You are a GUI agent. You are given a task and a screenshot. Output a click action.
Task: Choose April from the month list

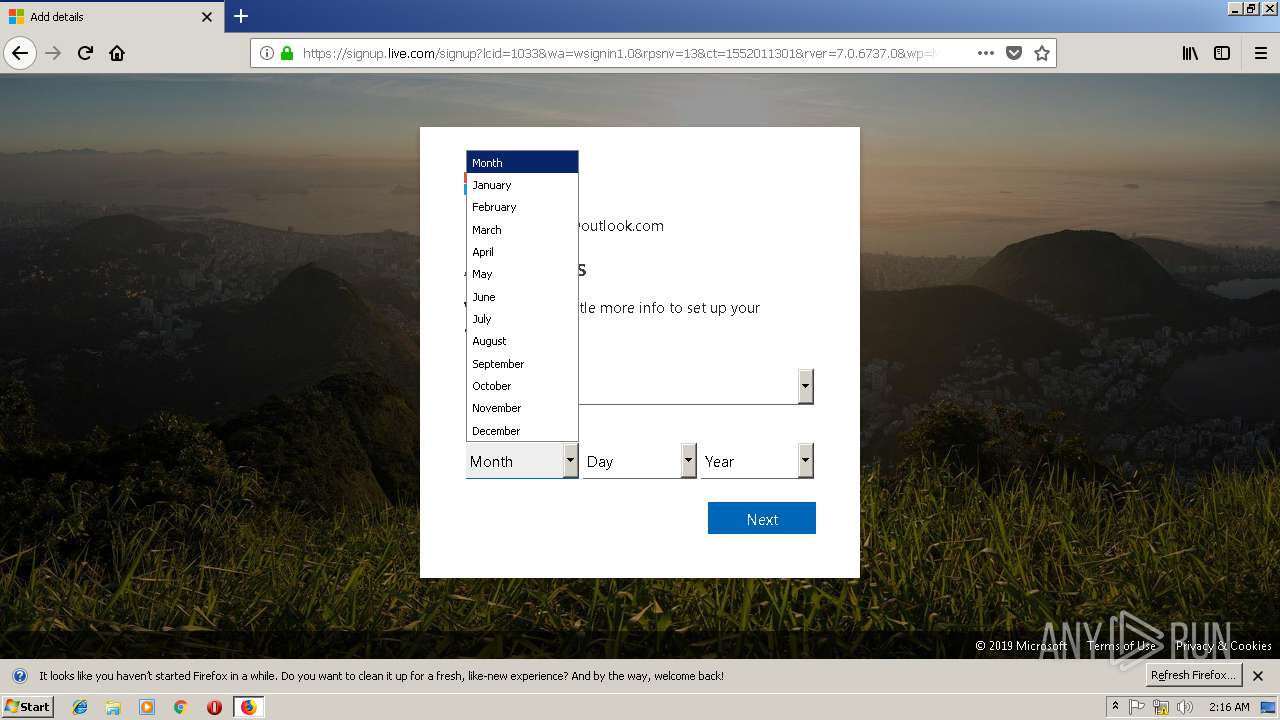click(522, 252)
